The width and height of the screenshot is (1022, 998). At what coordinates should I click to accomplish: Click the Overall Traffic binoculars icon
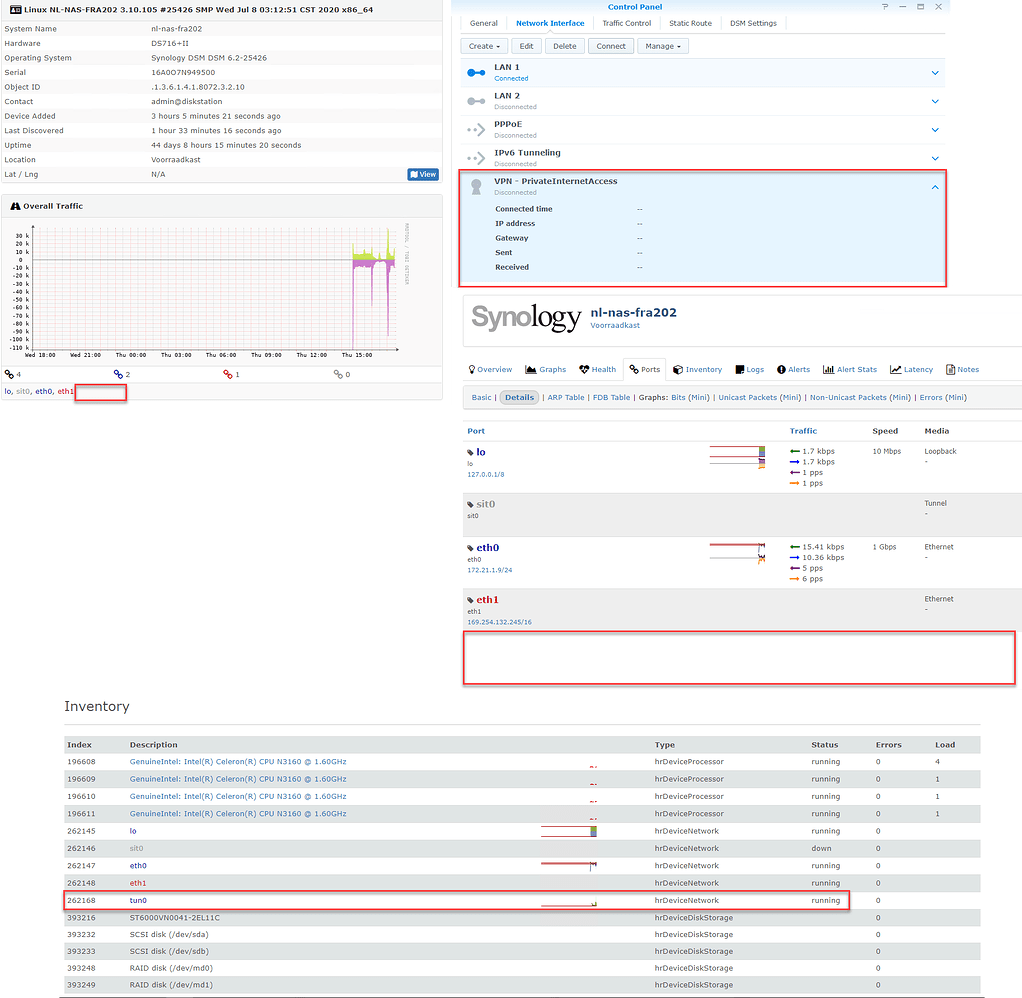15,206
